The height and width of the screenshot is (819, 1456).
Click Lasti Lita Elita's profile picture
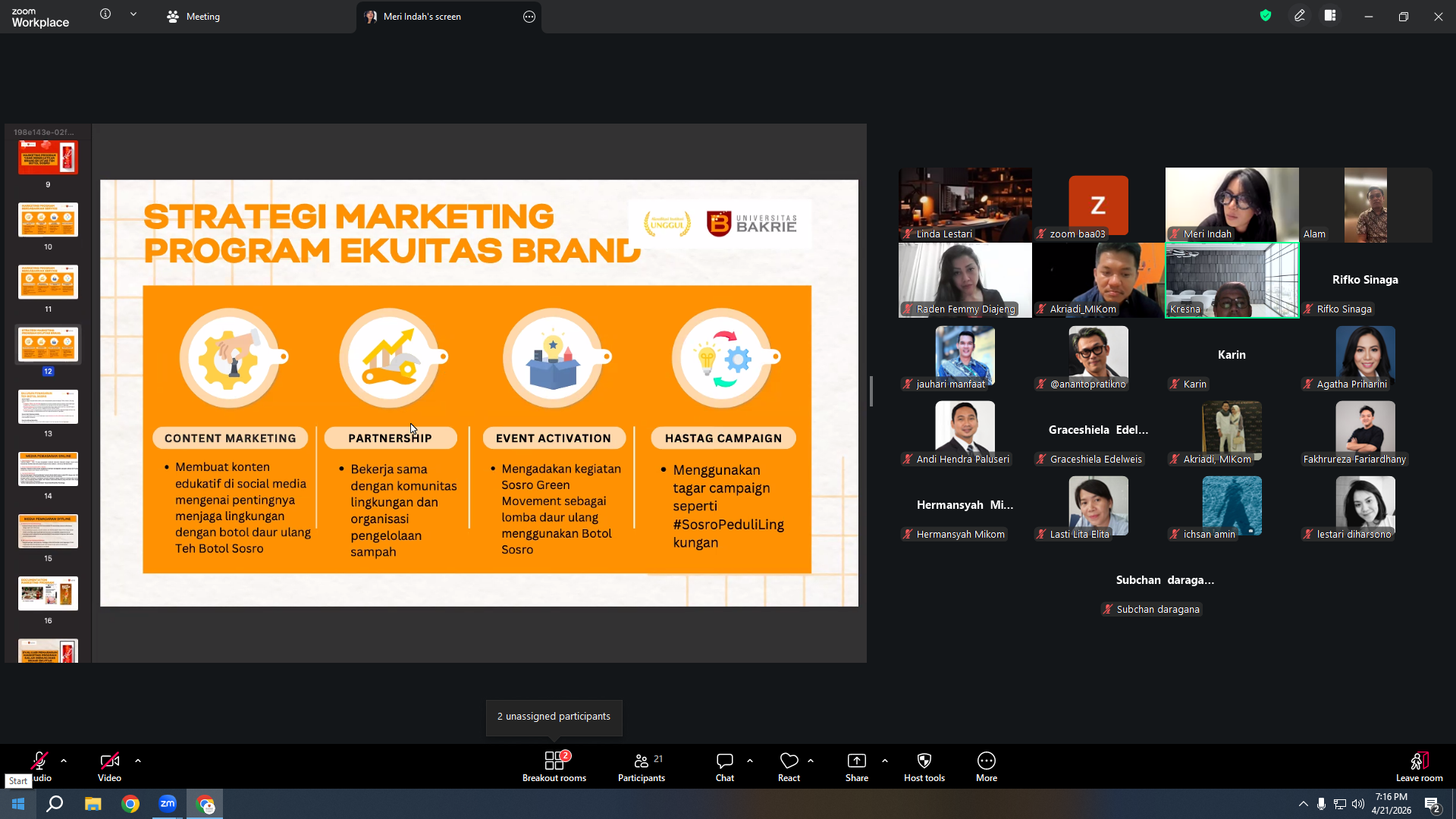click(1098, 504)
